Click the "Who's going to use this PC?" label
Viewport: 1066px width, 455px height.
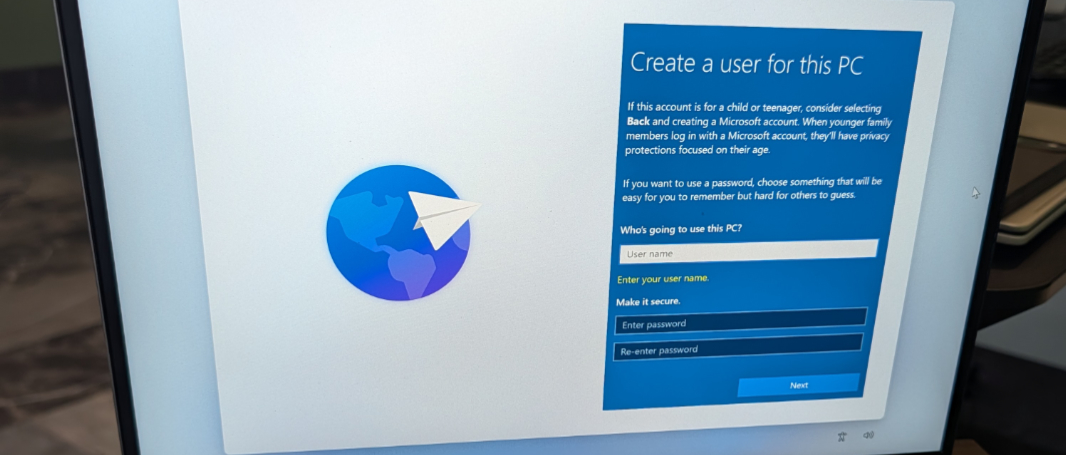point(680,229)
